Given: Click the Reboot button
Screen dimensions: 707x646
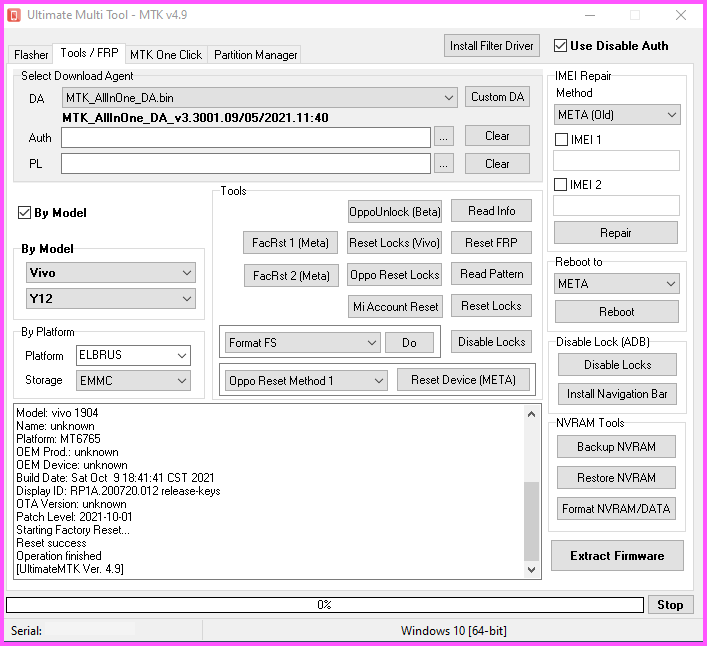Looking at the screenshot, I should click(x=616, y=312).
